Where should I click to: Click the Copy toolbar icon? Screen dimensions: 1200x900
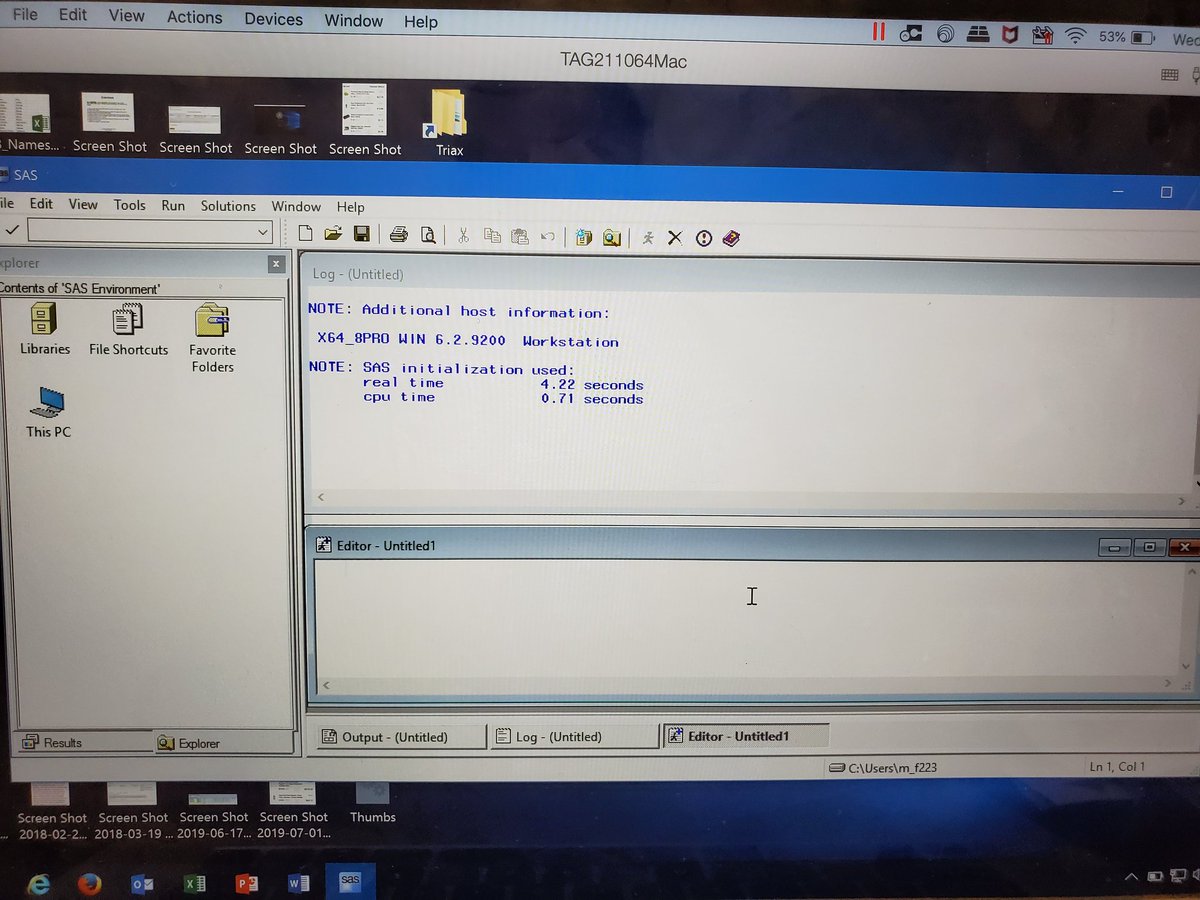coord(492,236)
